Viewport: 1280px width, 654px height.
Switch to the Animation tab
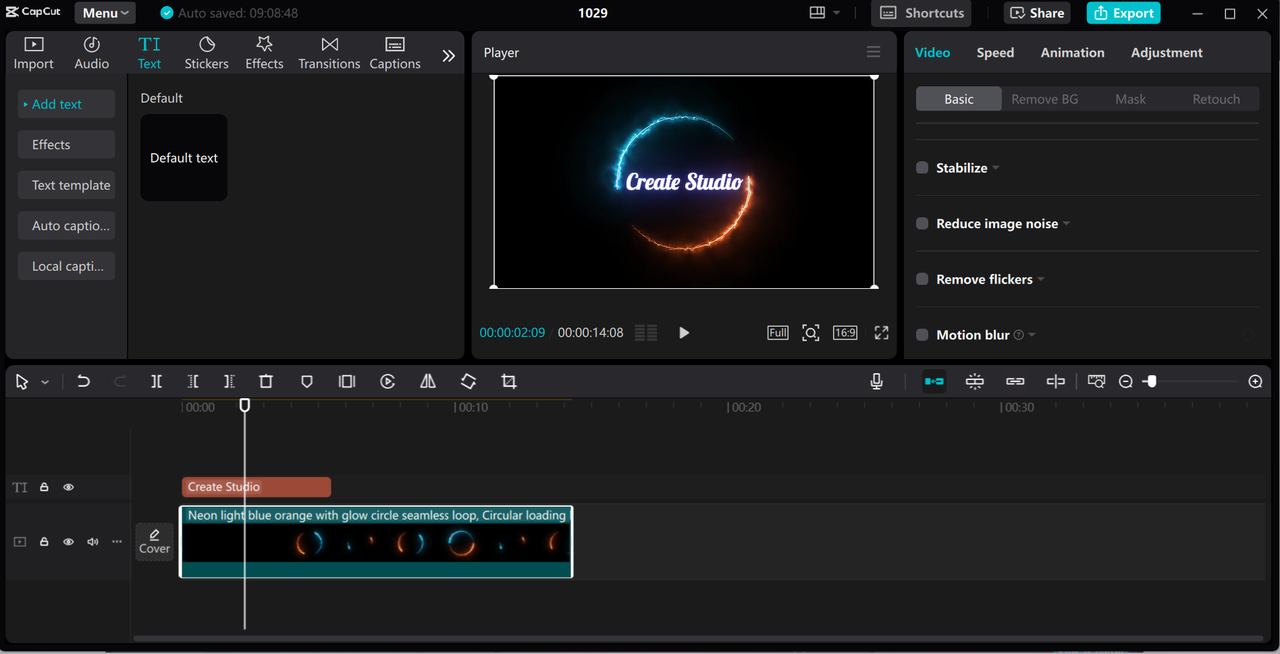[x=1072, y=52]
